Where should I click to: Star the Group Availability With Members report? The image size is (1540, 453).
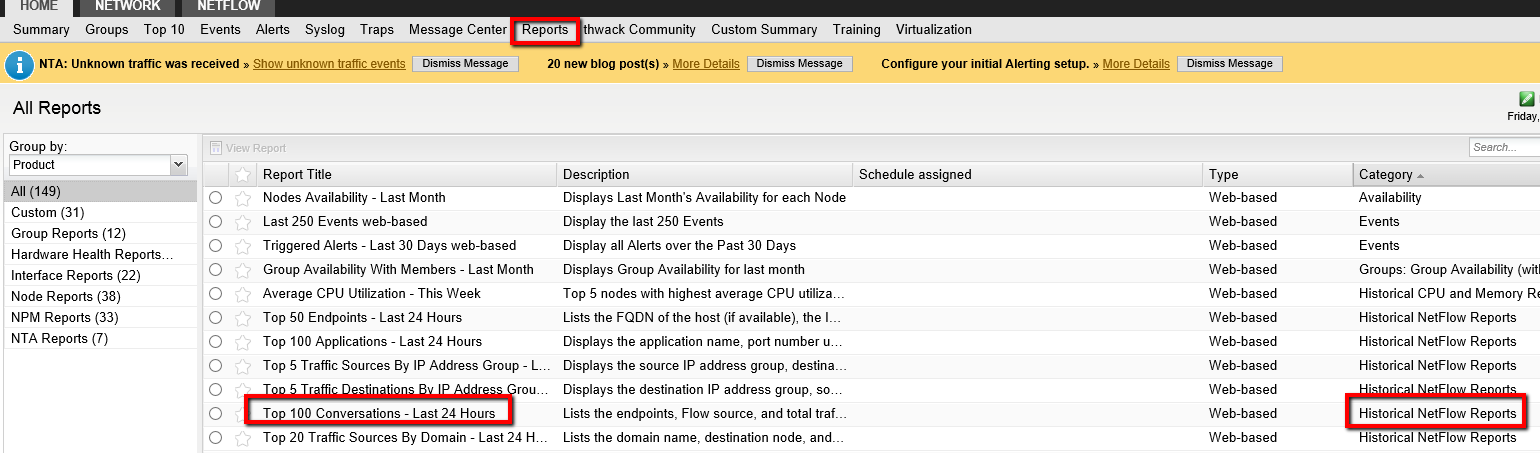[x=242, y=270]
